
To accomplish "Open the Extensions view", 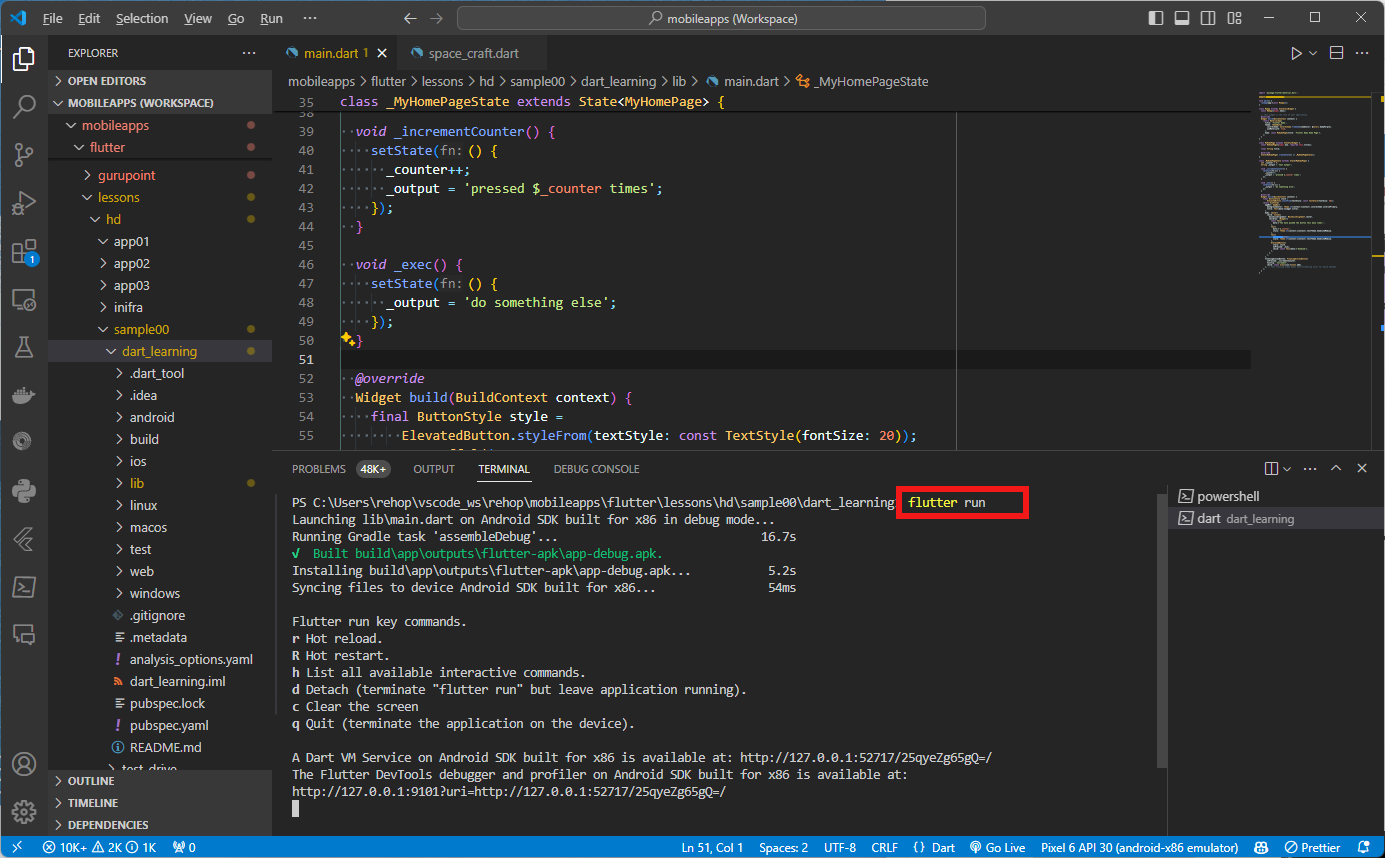I will 24,252.
